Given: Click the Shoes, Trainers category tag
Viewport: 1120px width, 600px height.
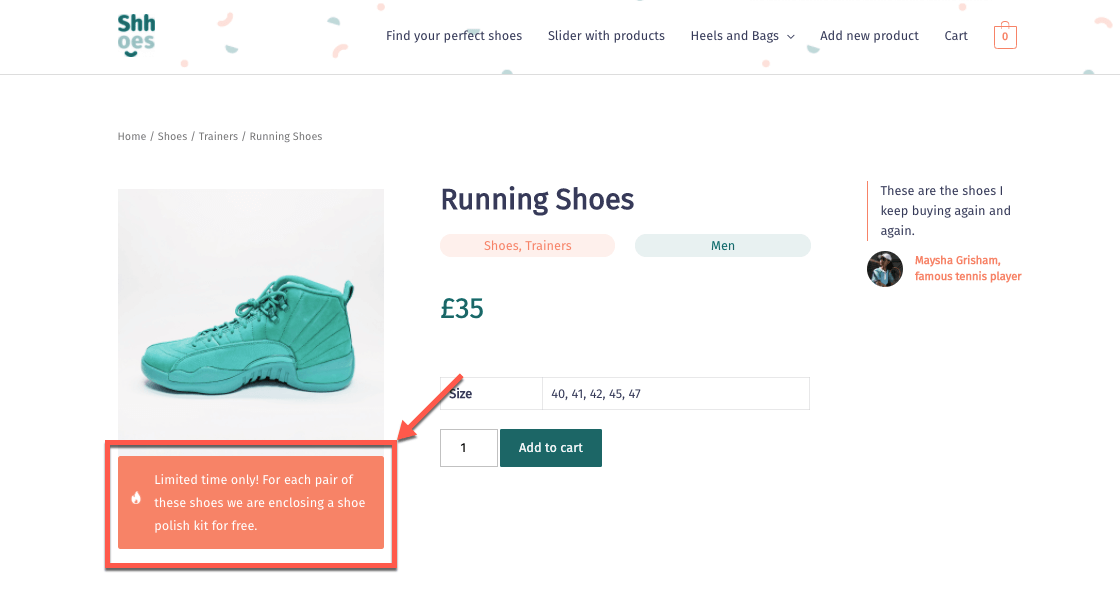Looking at the screenshot, I should [x=527, y=246].
